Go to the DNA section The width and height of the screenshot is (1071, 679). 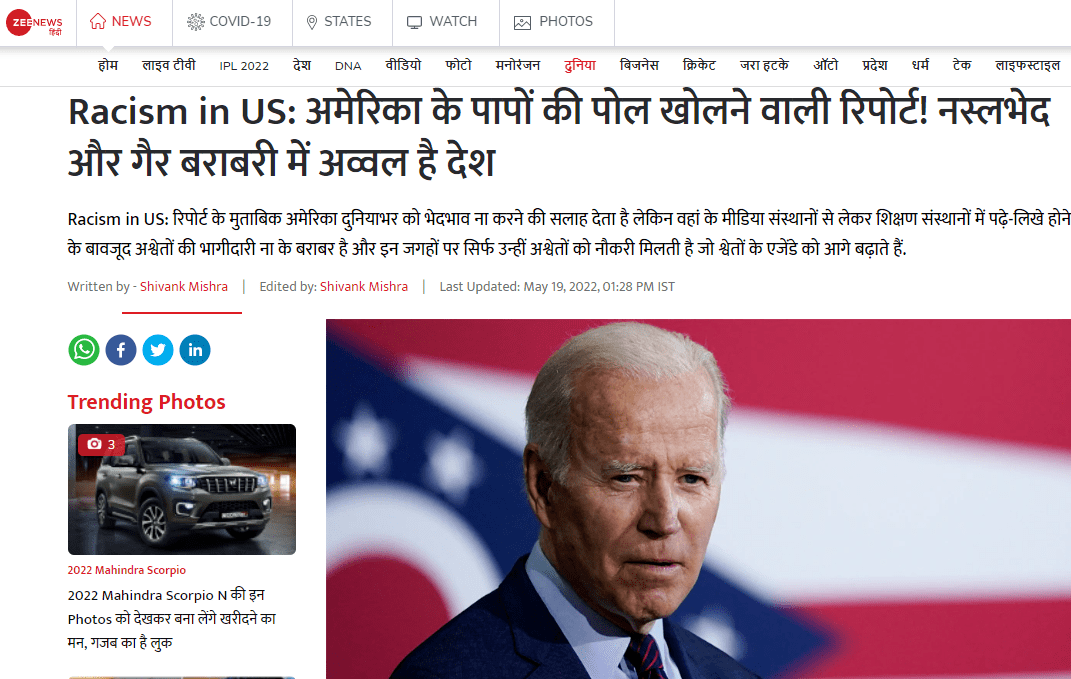coord(348,66)
